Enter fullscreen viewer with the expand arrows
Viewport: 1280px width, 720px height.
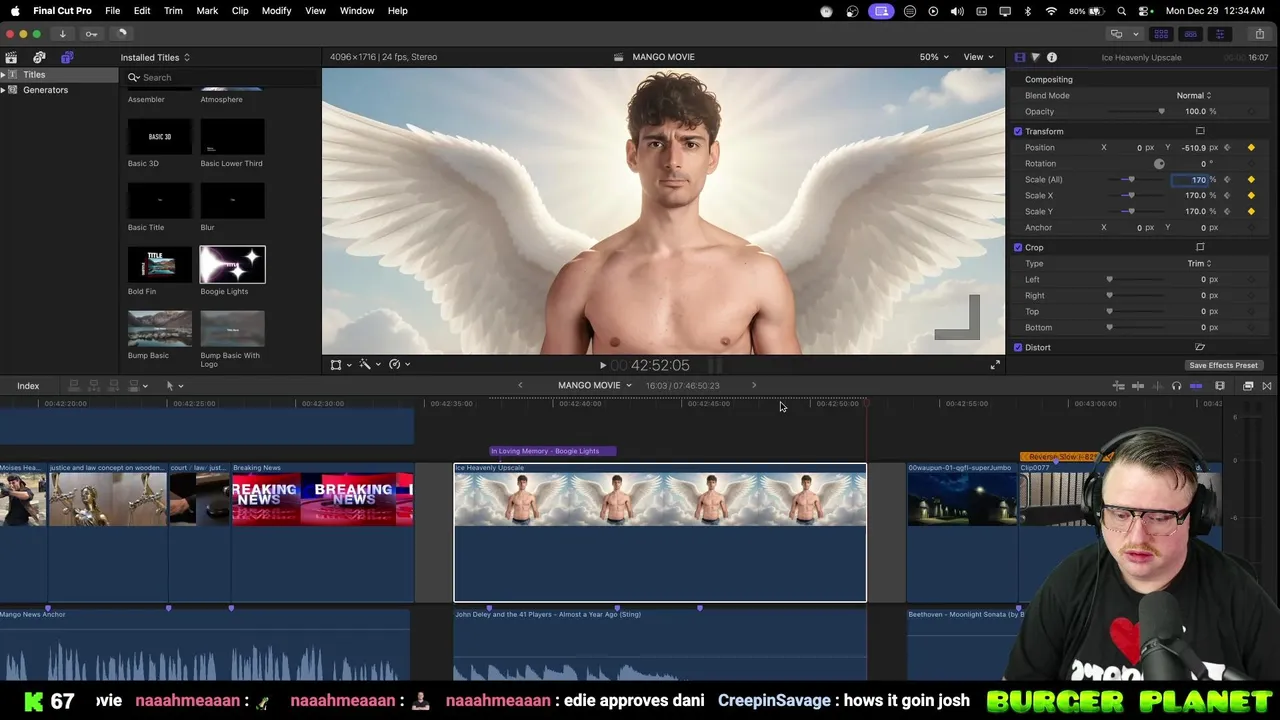995,365
